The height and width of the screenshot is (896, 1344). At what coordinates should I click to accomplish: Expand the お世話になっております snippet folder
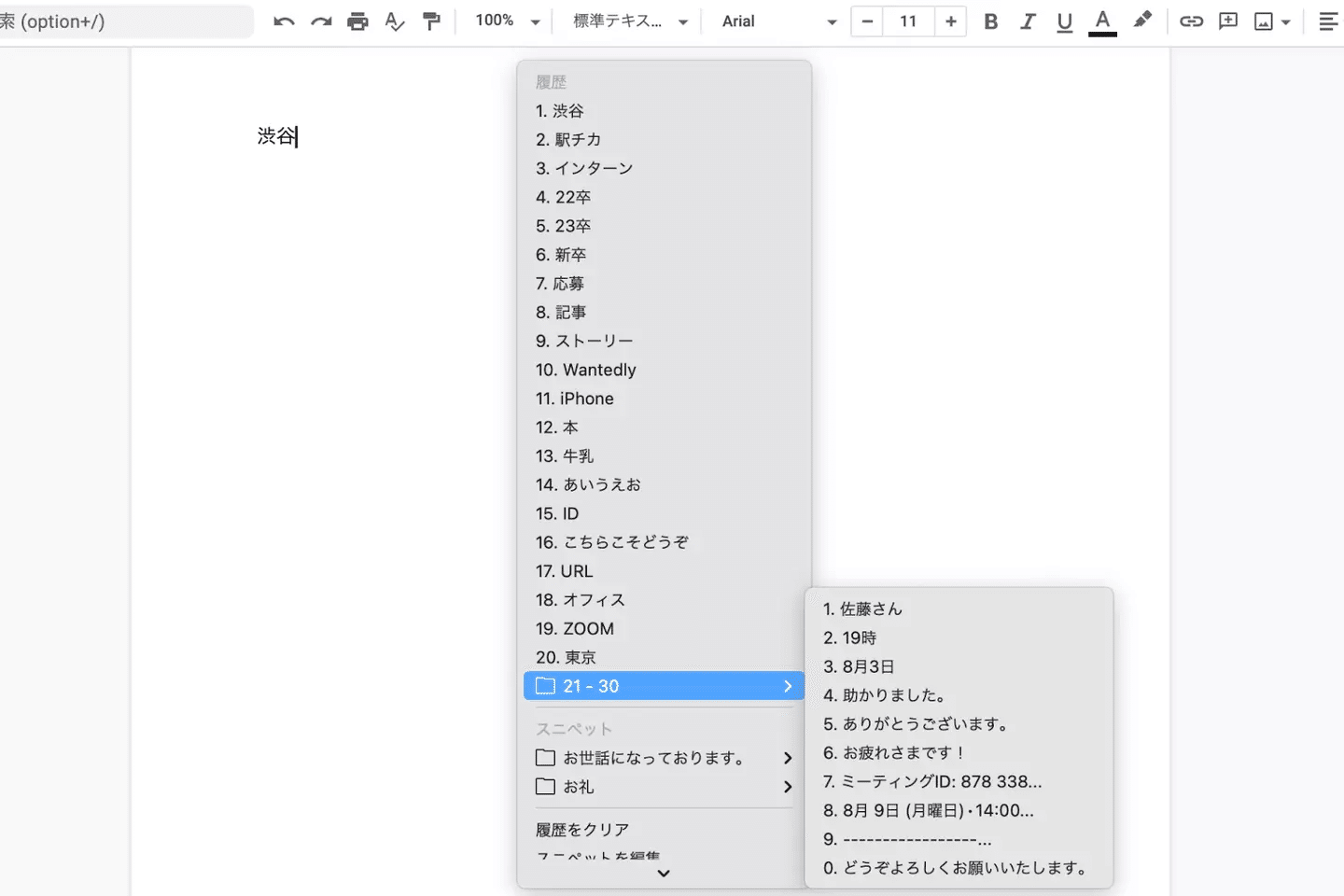(x=663, y=758)
